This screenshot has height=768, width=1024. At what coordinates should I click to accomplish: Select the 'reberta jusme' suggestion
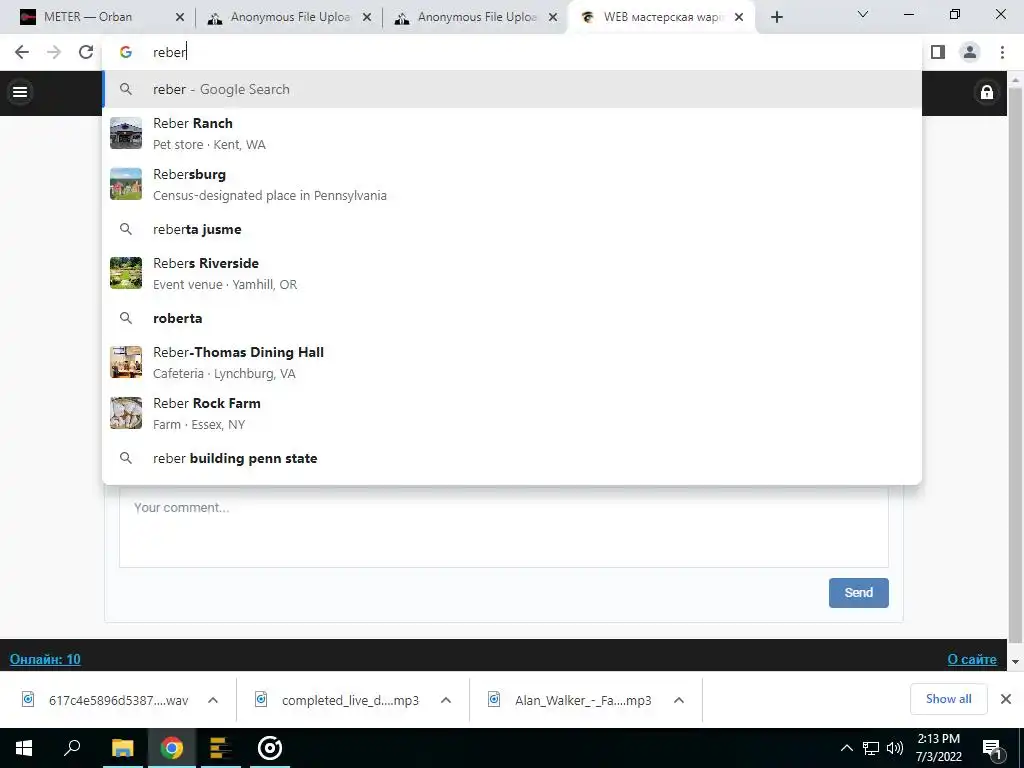coord(512,229)
